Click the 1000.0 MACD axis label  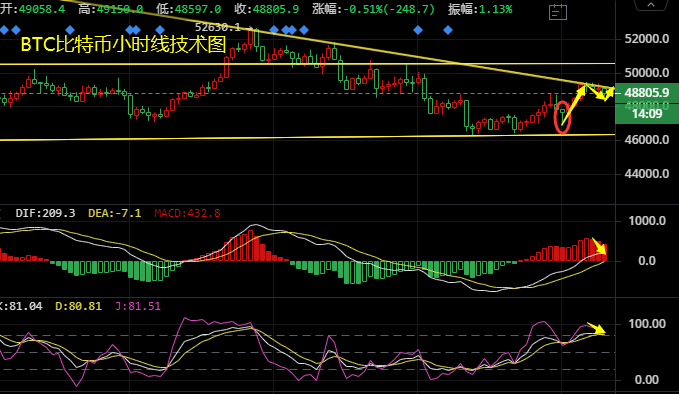[647, 221]
